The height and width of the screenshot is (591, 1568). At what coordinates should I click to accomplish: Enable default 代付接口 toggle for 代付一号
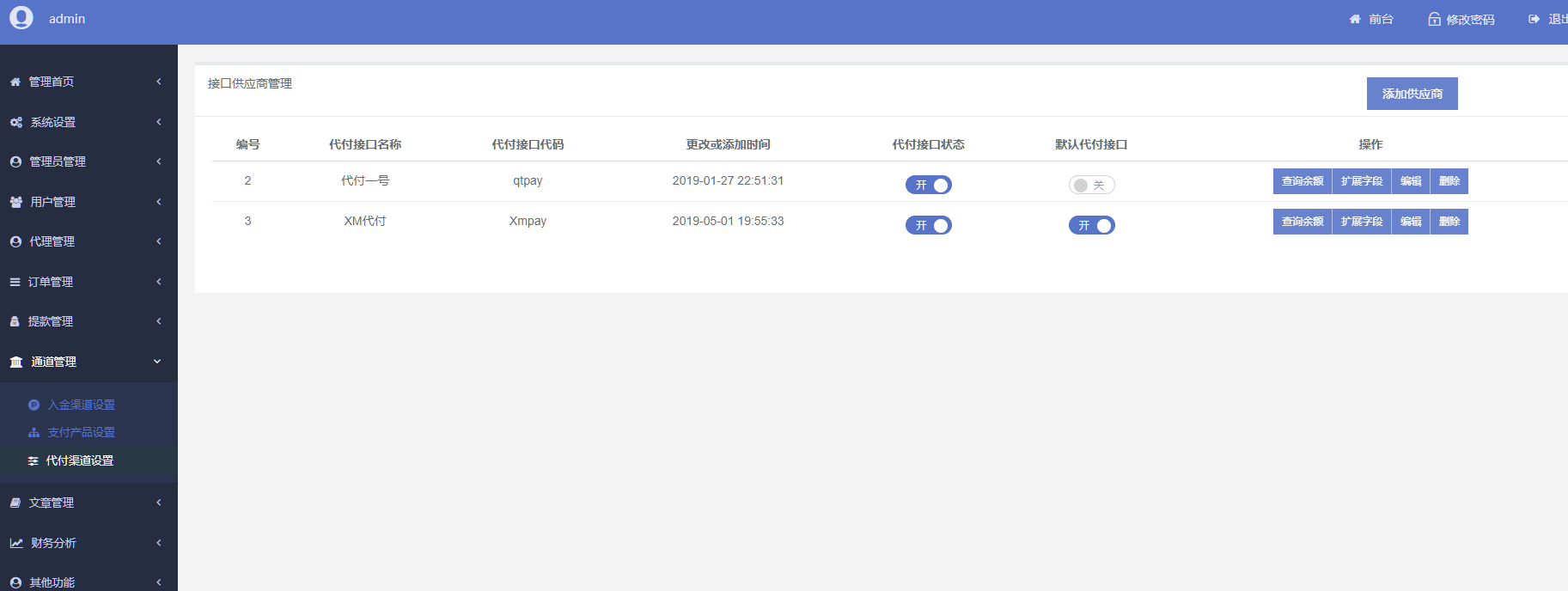click(1091, 185)
